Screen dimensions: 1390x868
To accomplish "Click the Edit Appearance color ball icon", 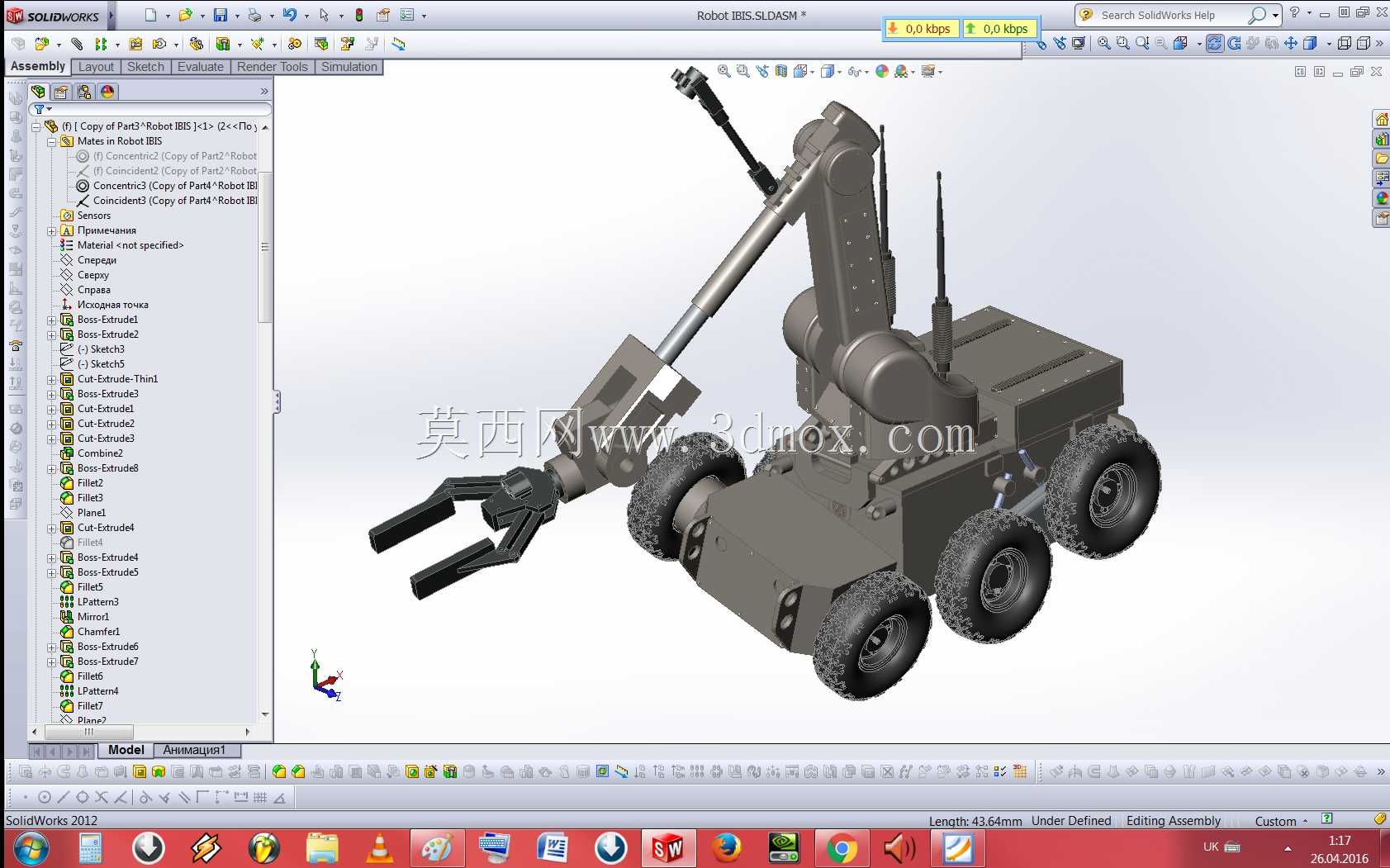I will tap(882, 72).
